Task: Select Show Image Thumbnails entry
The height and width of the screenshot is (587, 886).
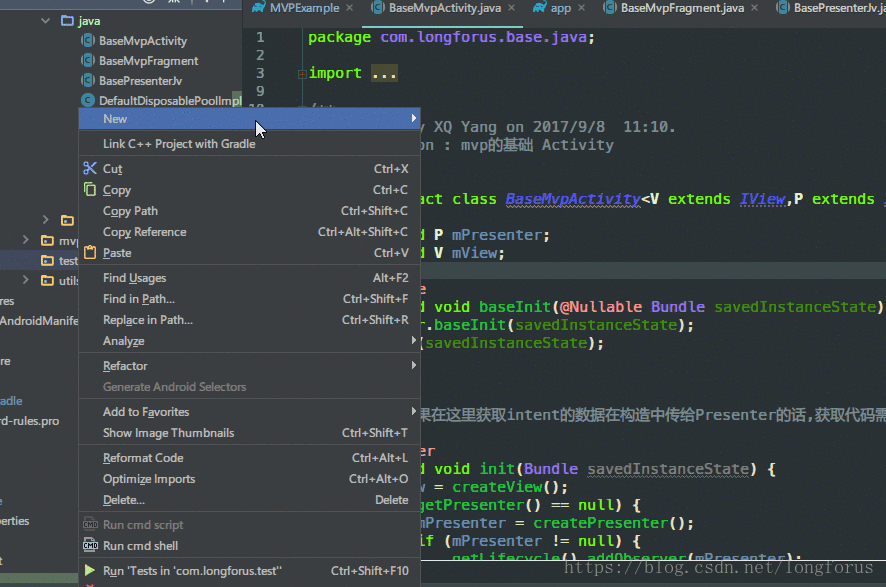Action: click(249, 433)
